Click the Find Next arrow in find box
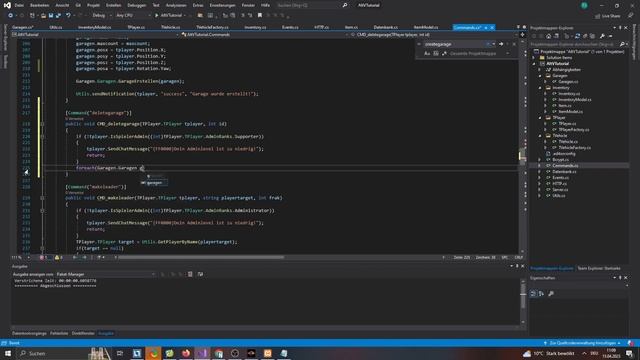The height and width of the screenshot is (360, 640). tap(501, 44)
